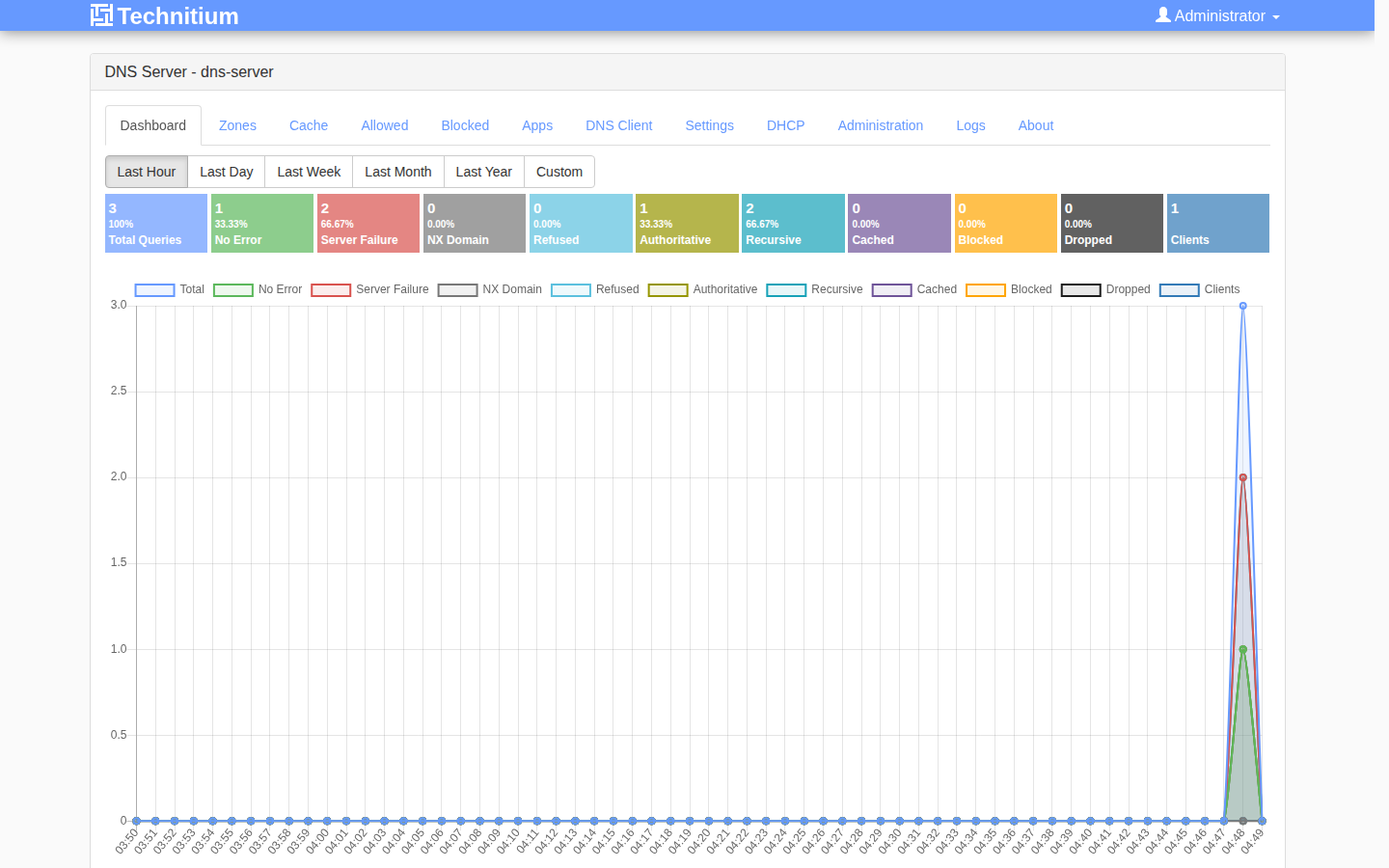1389x868 pixels.
Task: Toggle the Total series in chart legend
Action: click(170, 289)
